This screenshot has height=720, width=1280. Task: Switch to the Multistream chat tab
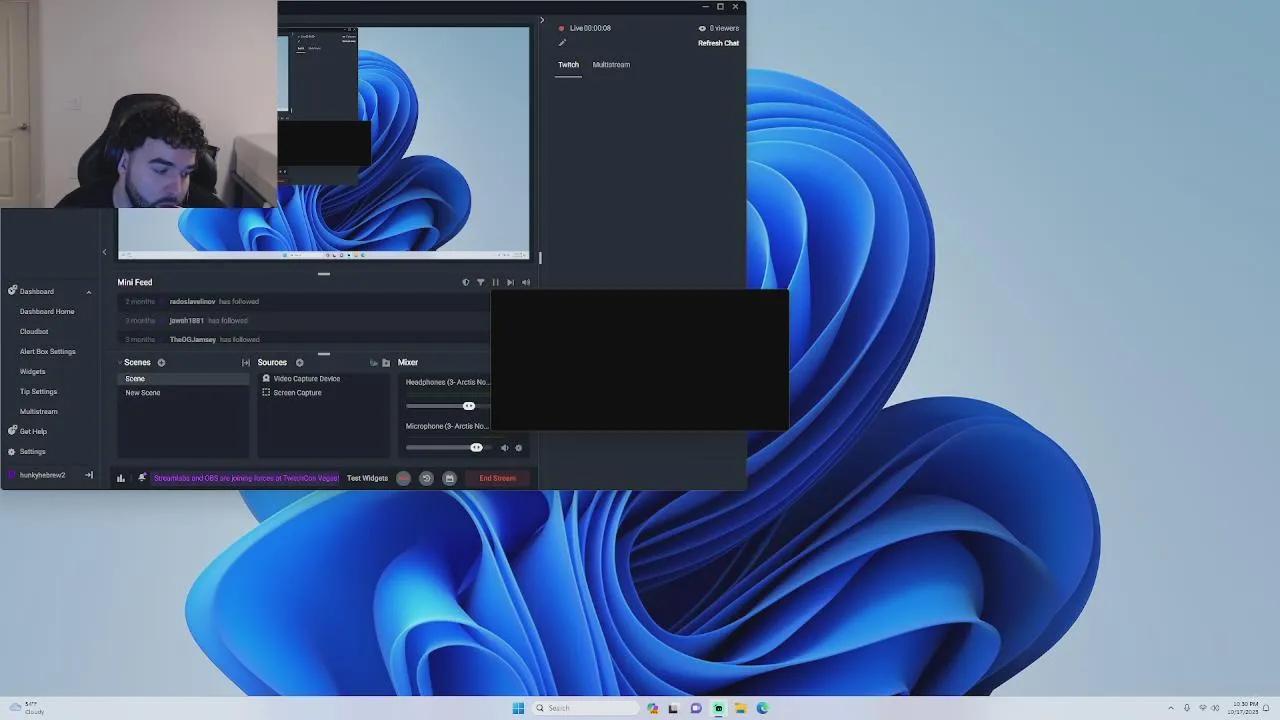(x=611, y=65)
